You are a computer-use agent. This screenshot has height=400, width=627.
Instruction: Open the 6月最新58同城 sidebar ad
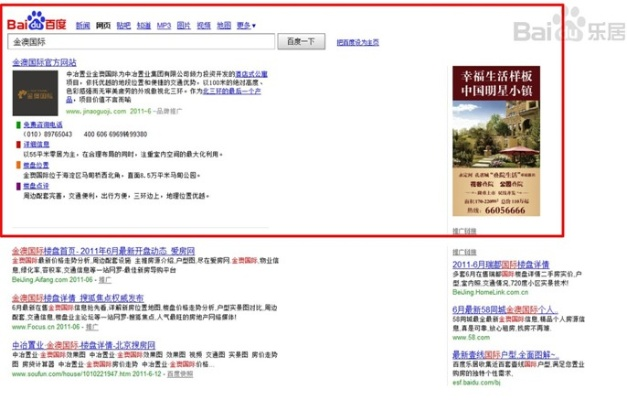(x=505, y=310)
